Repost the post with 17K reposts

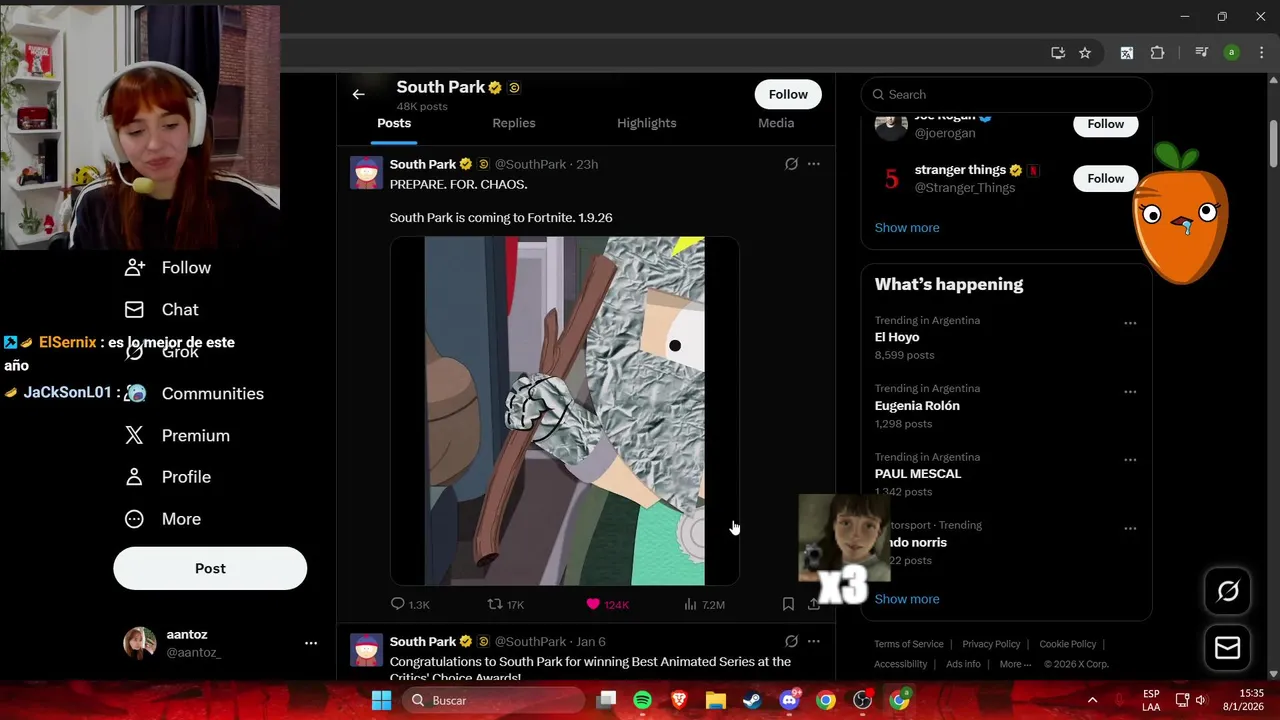point(505,604)
